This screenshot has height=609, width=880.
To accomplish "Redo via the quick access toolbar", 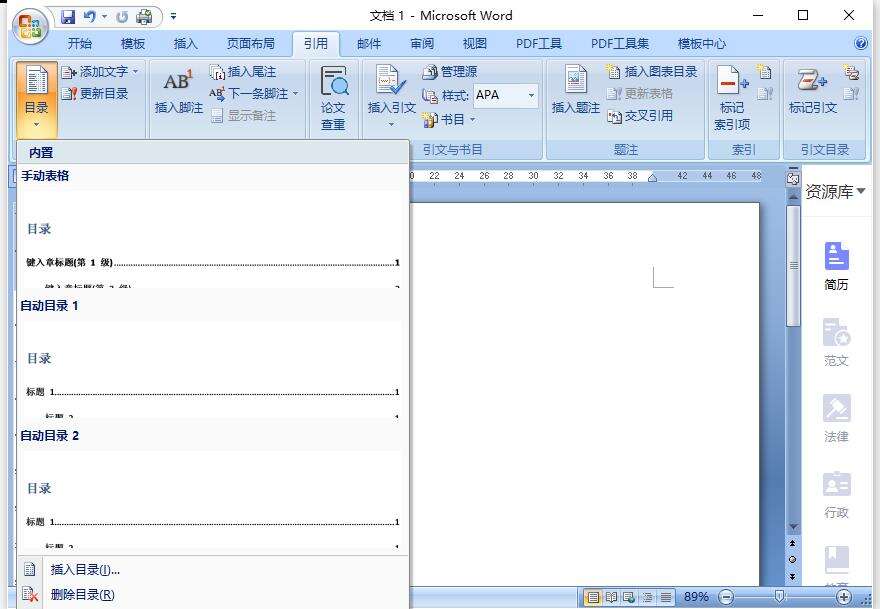I will pos(122,17).
